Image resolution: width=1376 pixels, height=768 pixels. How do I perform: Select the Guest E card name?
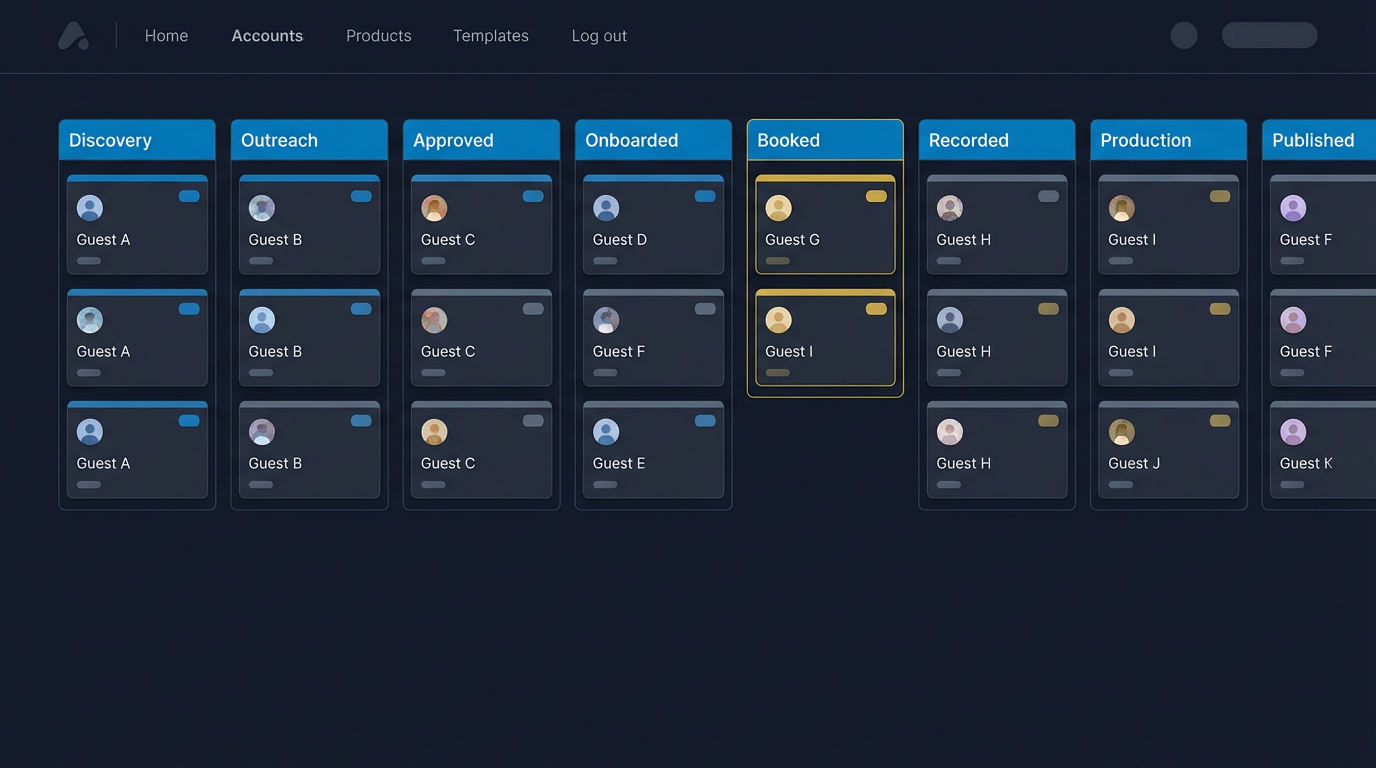[x=619, y=464]
